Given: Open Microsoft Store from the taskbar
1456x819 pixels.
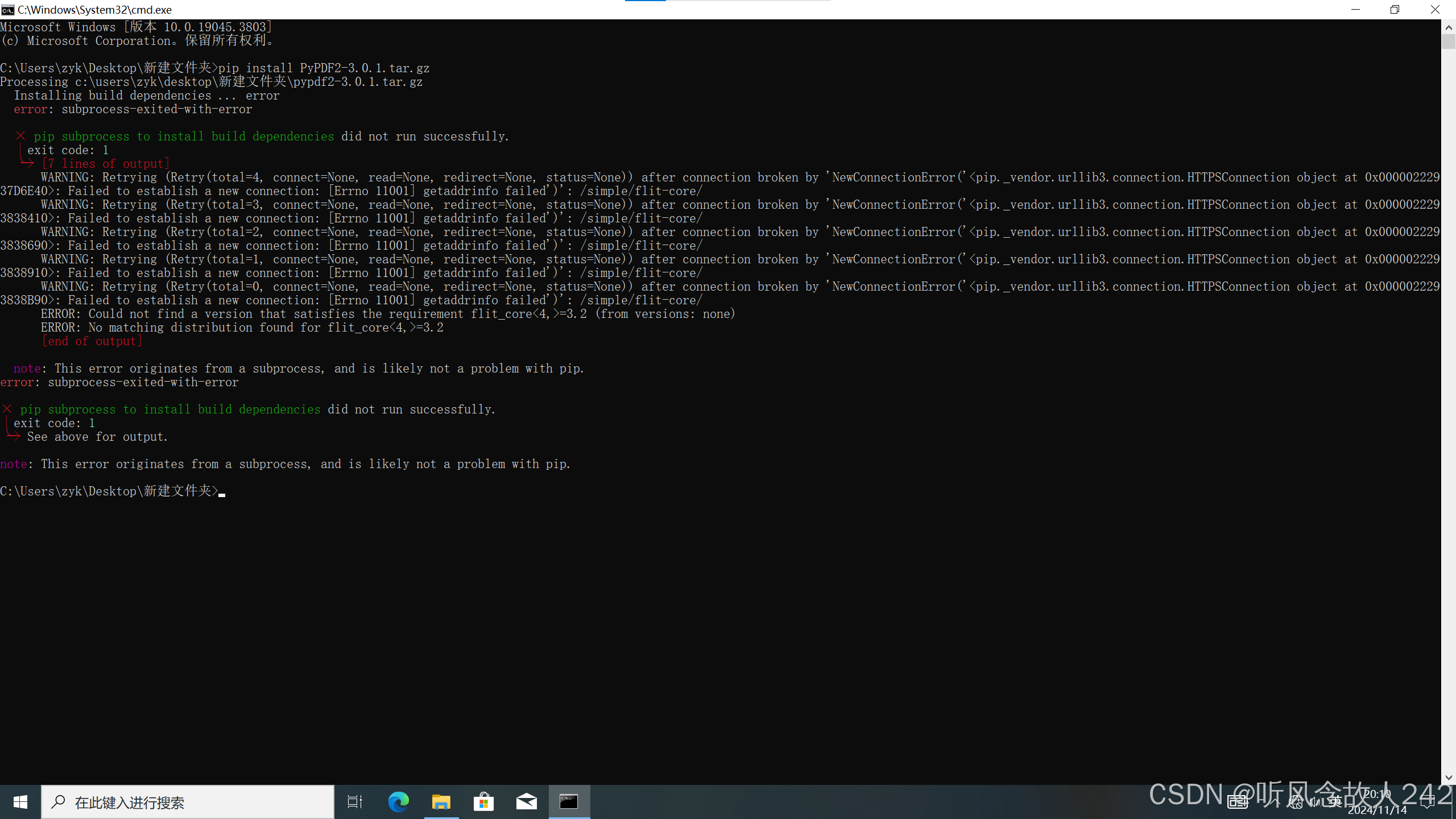Looking at the screenshot, I should (x=483, y=802).
